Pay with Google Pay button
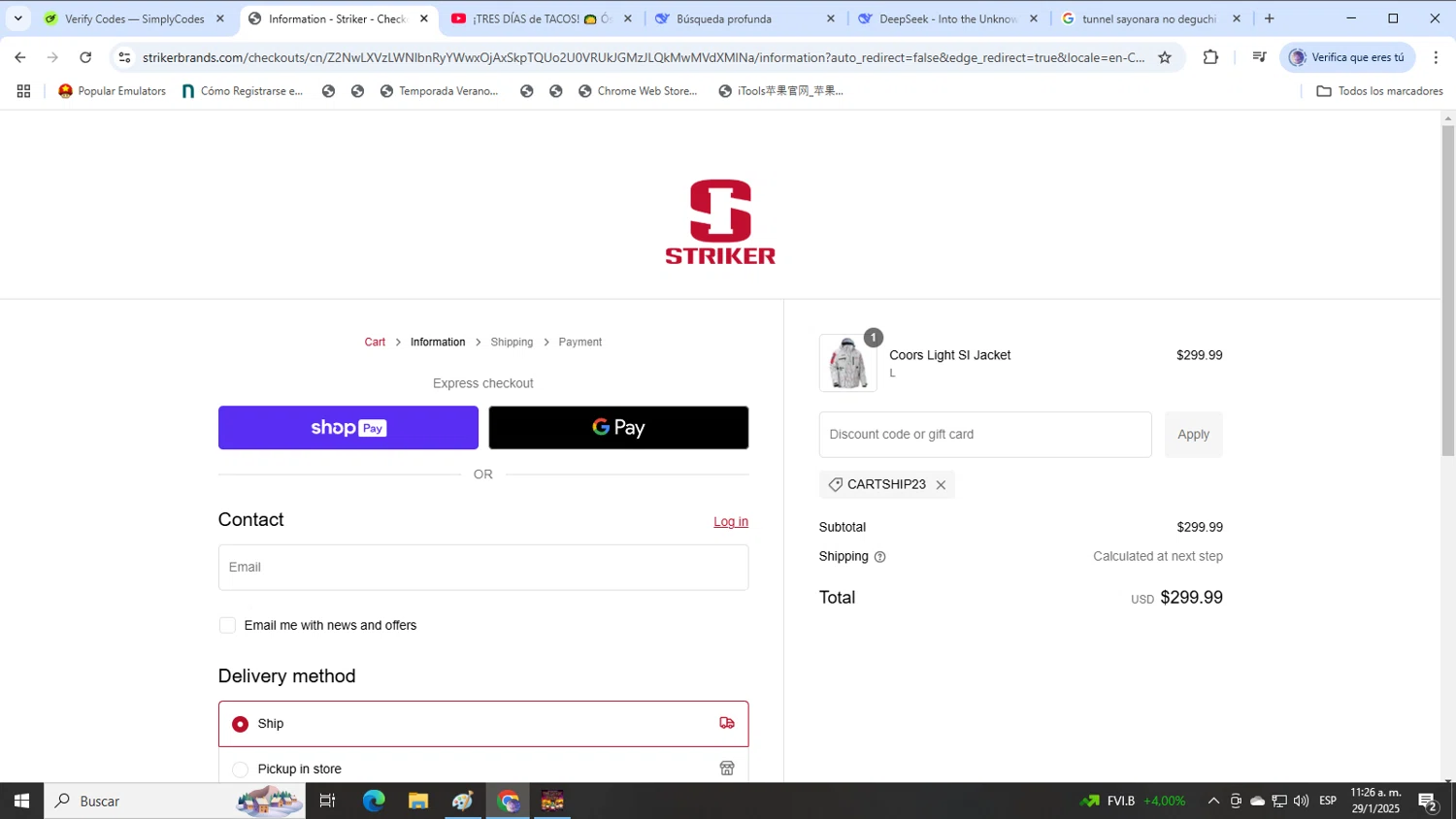Screen dimensions: 1456x819 tap(618, 428)
